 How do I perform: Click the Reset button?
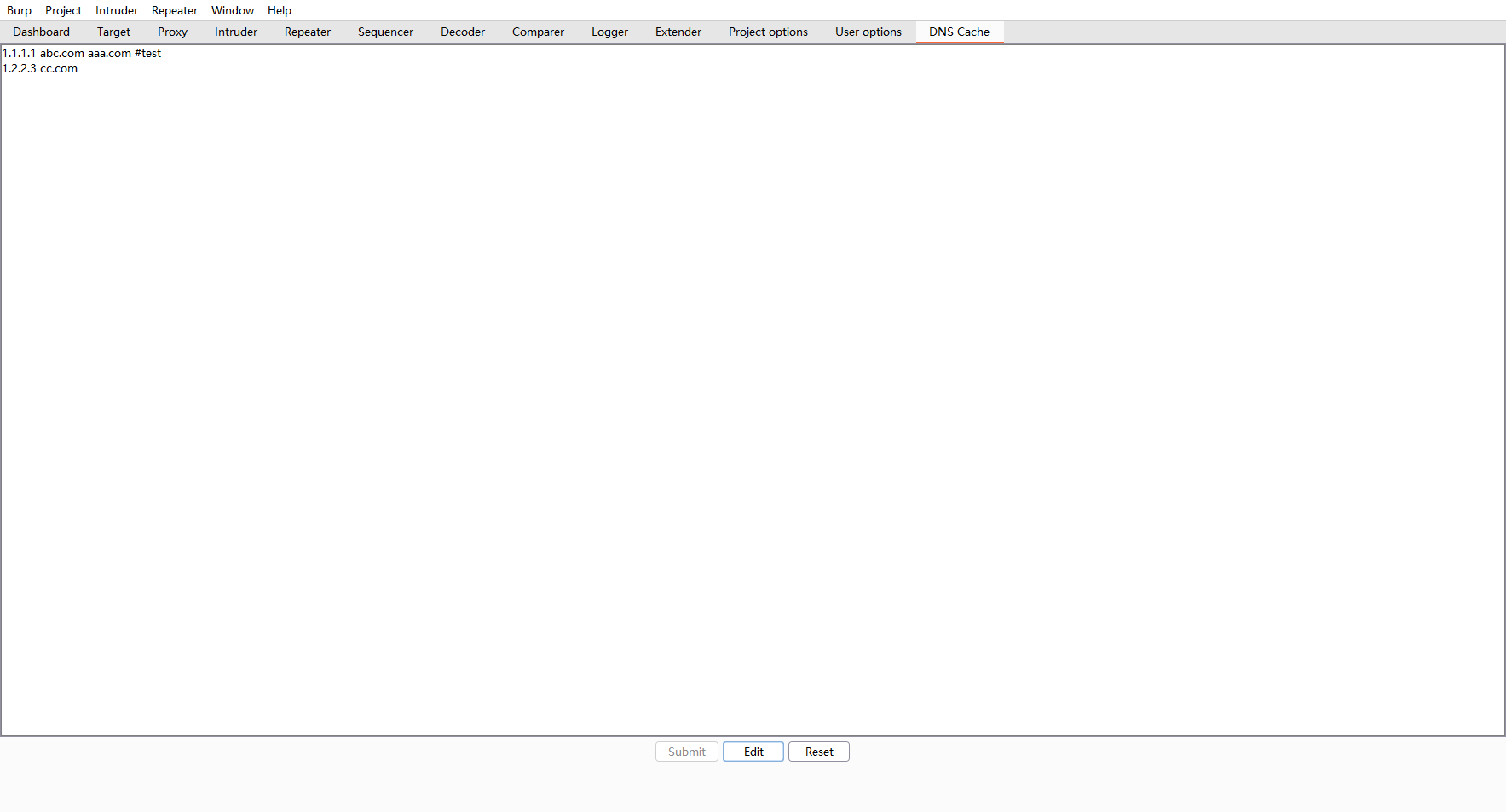point(818,751)
